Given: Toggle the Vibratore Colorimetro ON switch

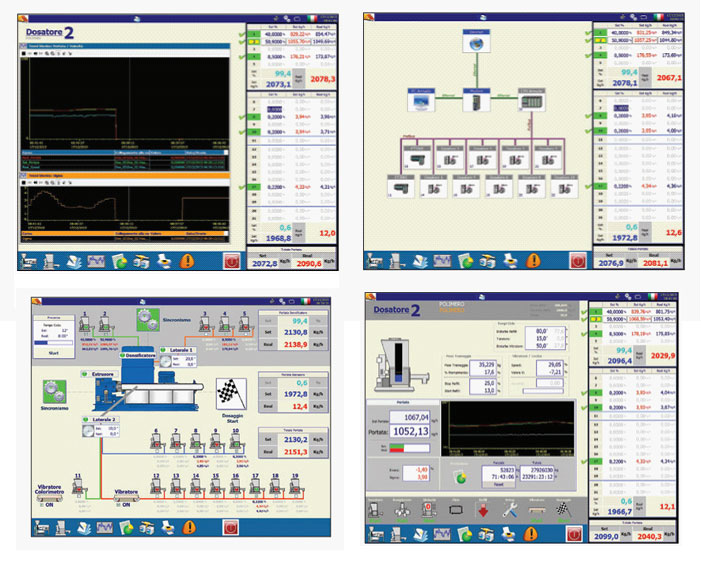Looking at the screenshot, I should (43, 505).
